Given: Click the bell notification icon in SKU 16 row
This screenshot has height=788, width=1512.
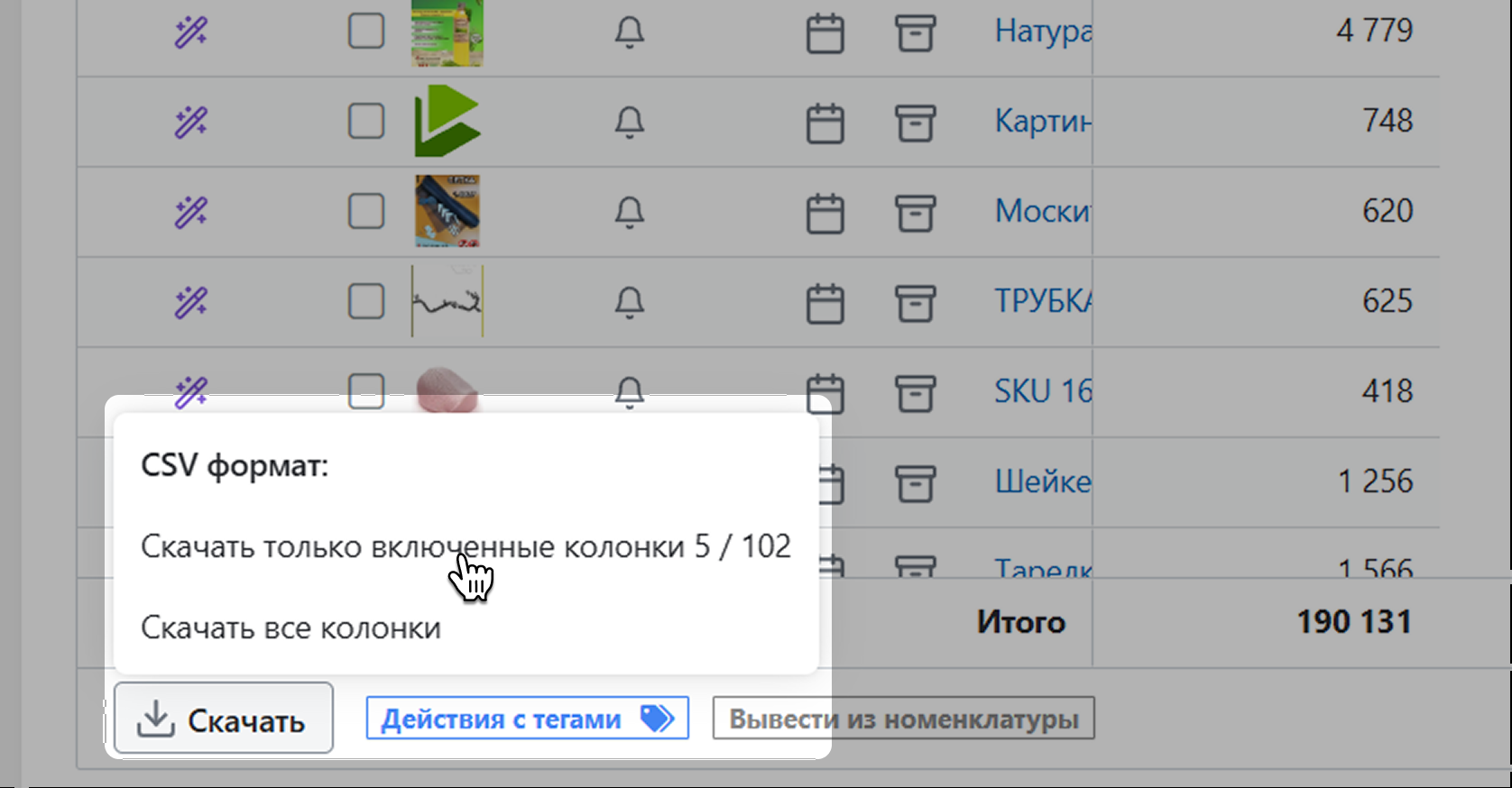Looking at the screenshot, I should (x=630, y=393).
